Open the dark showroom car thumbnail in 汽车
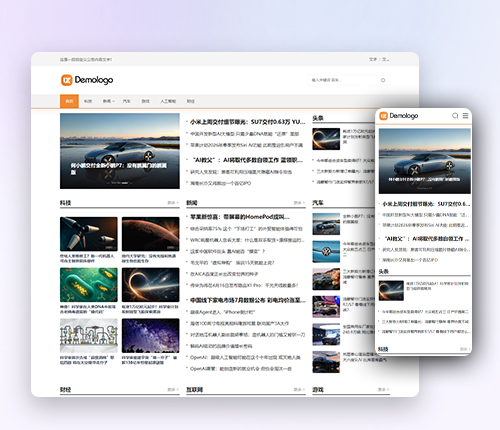 click(x=326, y=334)
